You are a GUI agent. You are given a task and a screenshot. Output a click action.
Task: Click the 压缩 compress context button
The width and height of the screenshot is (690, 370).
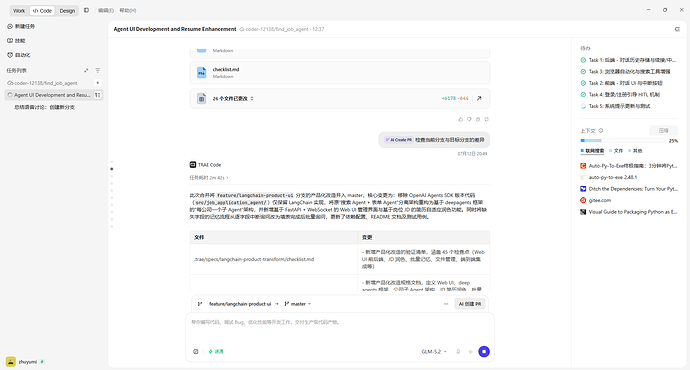[x=664, y=131]
